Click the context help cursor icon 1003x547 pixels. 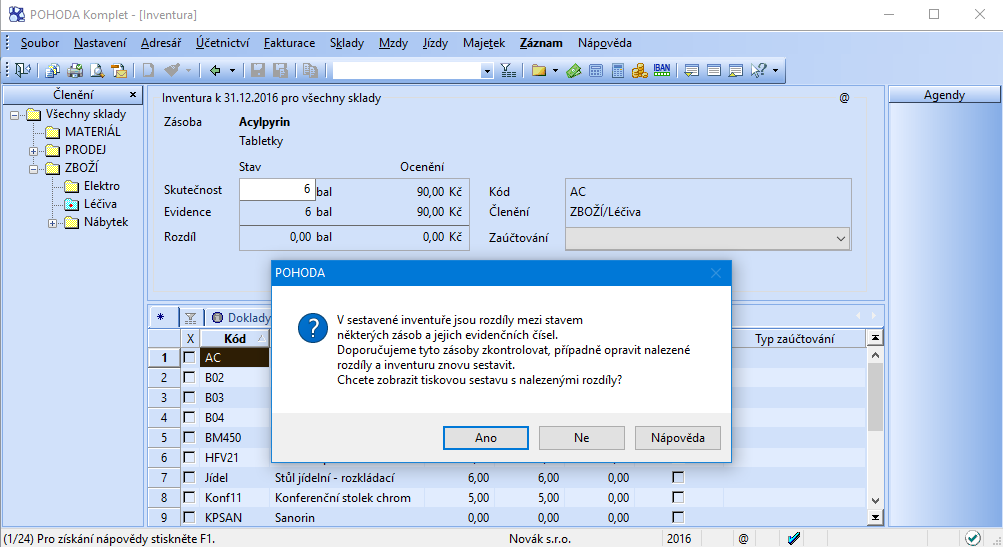[x=759, y=70]
